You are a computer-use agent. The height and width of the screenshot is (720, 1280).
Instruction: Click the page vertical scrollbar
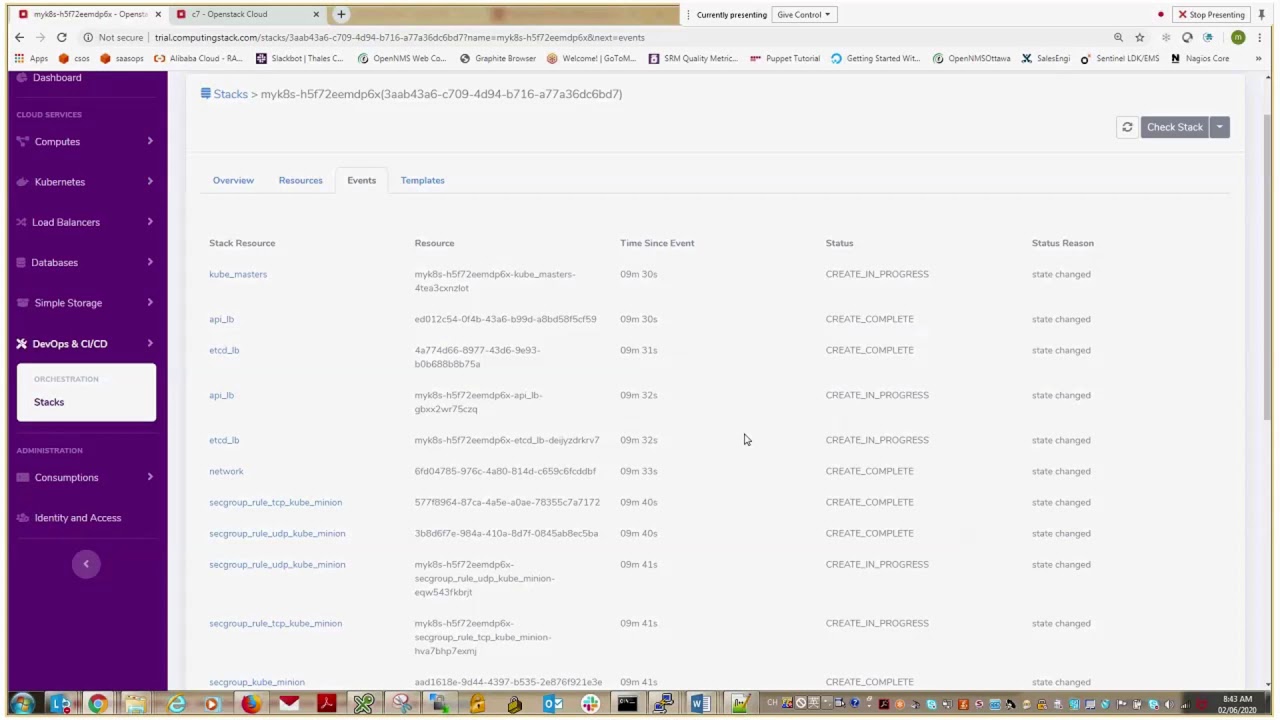tap(1267, 268)
